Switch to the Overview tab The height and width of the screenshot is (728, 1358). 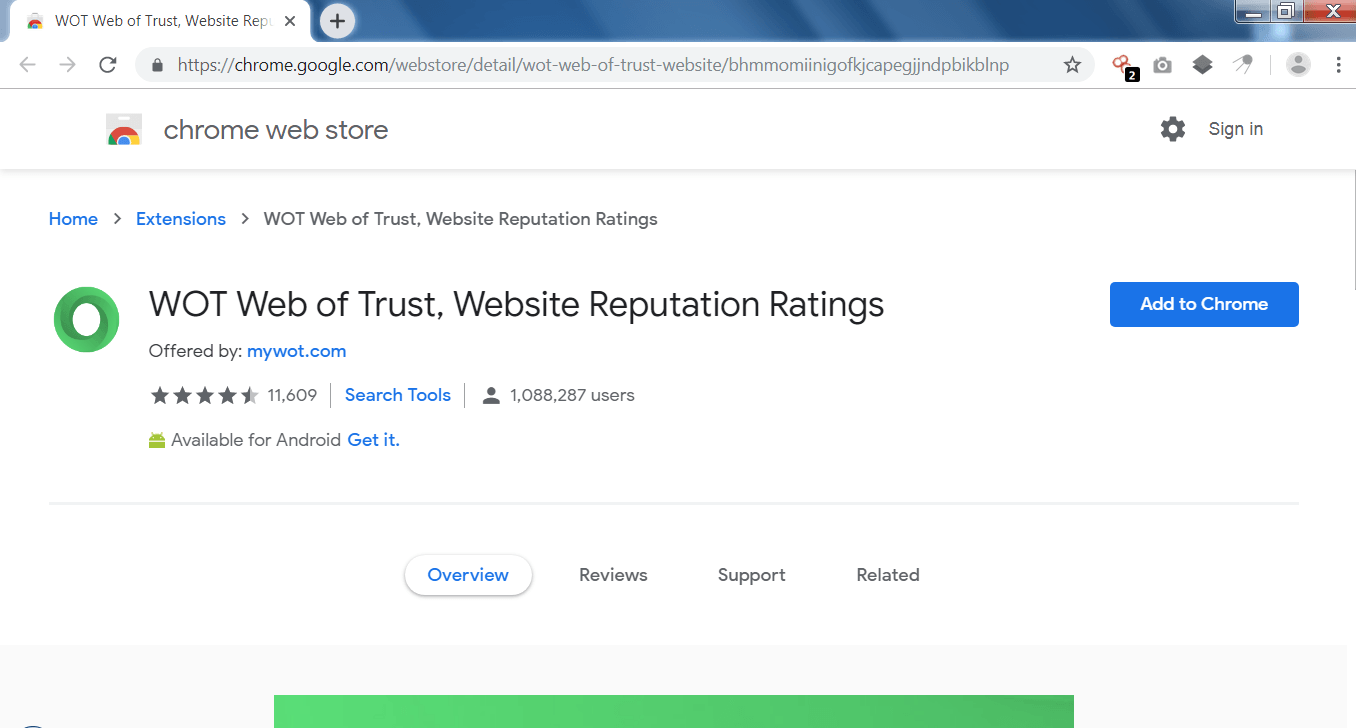point(468,575)
